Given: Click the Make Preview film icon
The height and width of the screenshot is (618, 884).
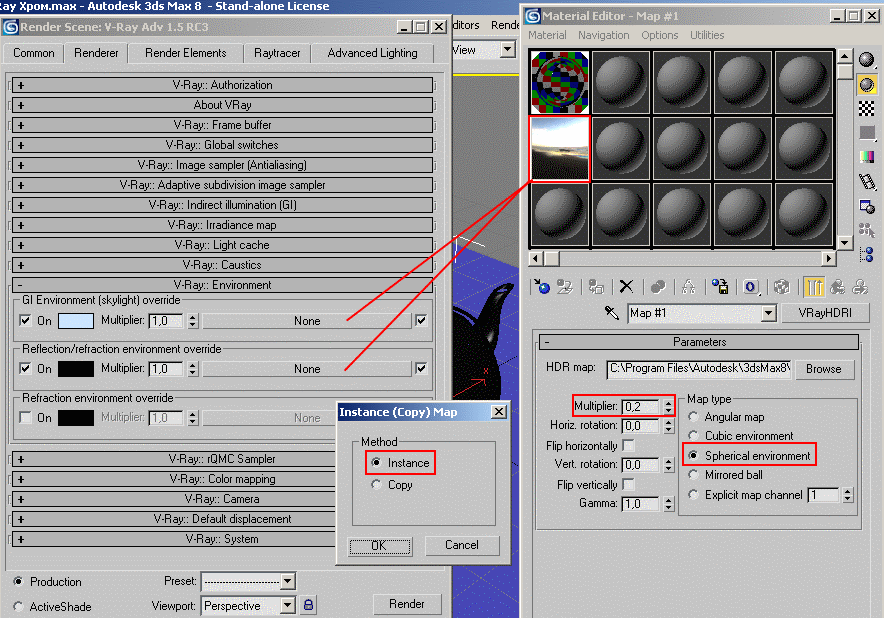Looking at the screenshot, I should [x=867, y=182].
